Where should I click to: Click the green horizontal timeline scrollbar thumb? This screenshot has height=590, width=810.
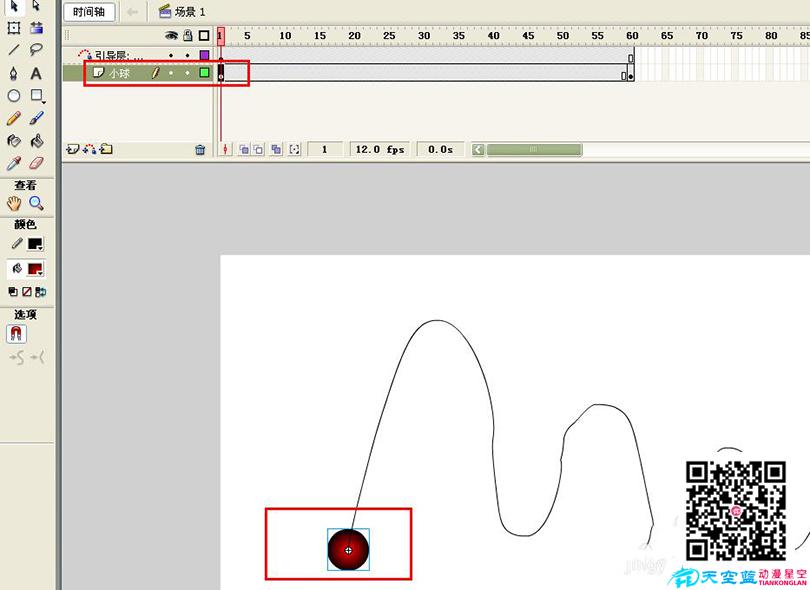(534, 150)
